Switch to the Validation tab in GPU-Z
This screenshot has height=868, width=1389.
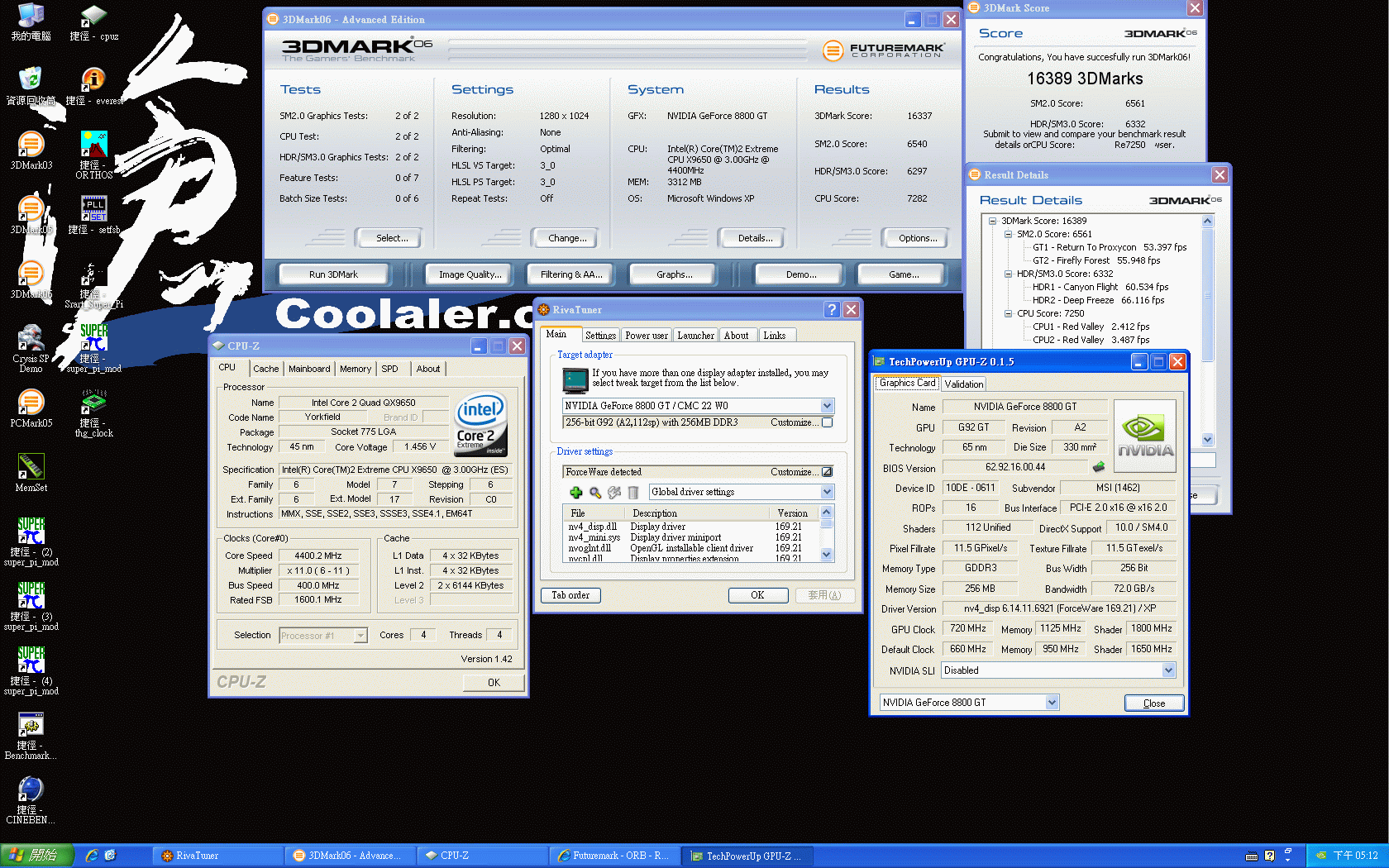(964, 384)
